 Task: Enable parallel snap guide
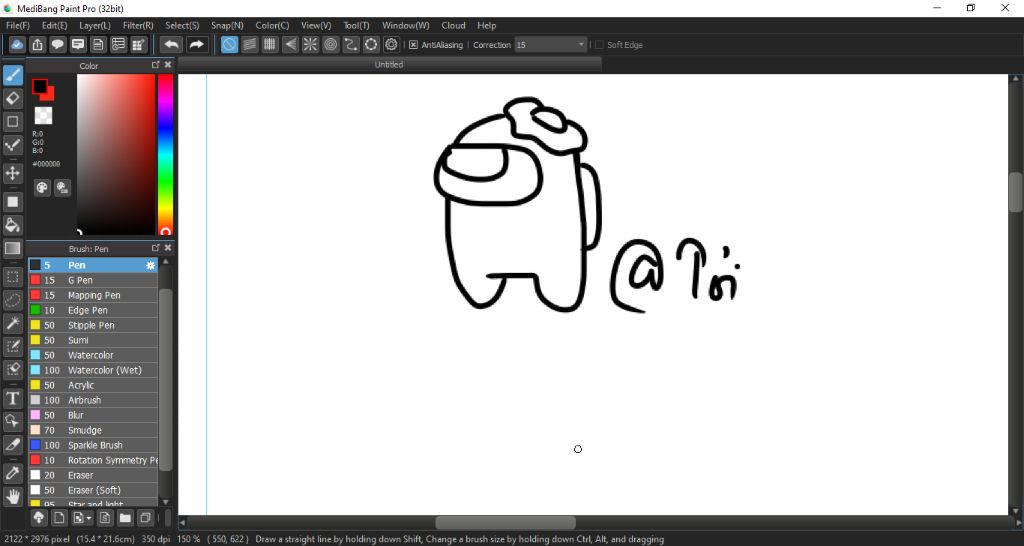(x=249, y=44)
